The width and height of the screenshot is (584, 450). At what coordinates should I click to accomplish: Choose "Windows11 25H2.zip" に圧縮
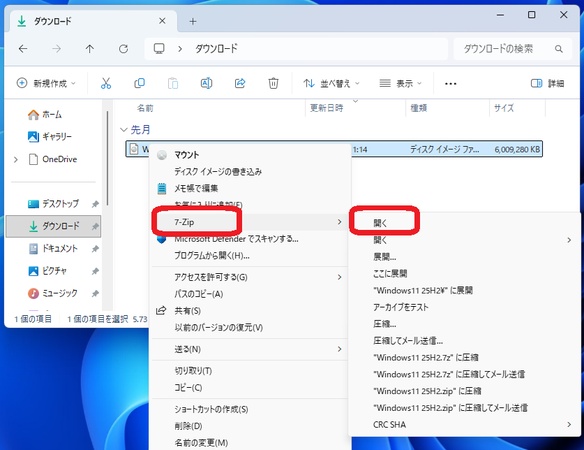pos(464,391)
